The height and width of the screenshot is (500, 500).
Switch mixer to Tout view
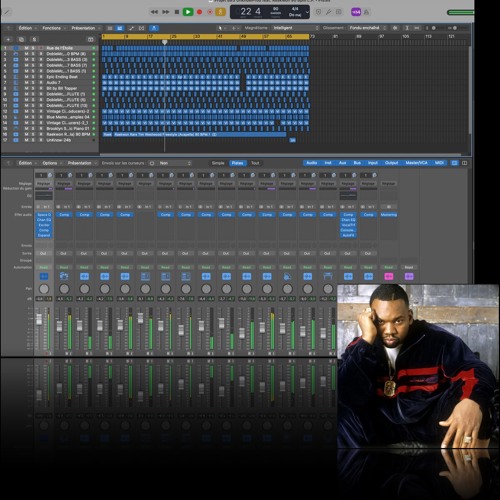[x=255, y=163]
